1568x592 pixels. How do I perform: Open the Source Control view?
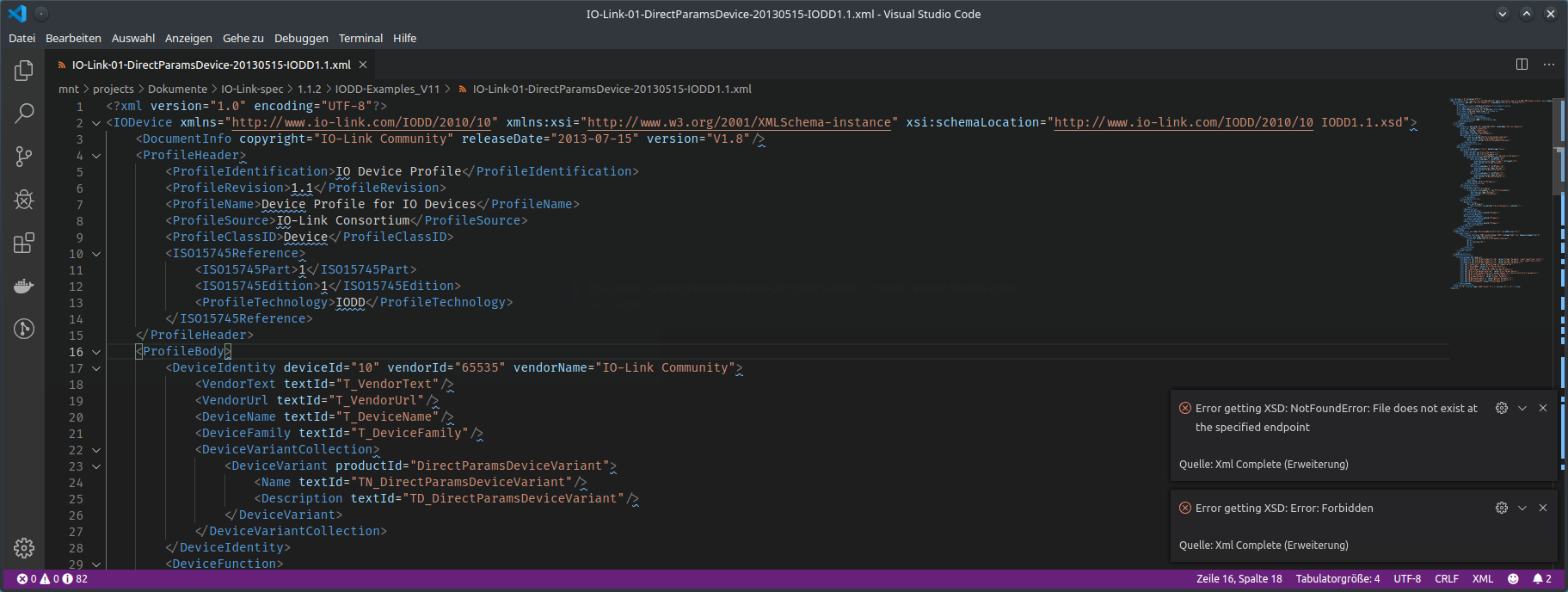coord(24,157)
